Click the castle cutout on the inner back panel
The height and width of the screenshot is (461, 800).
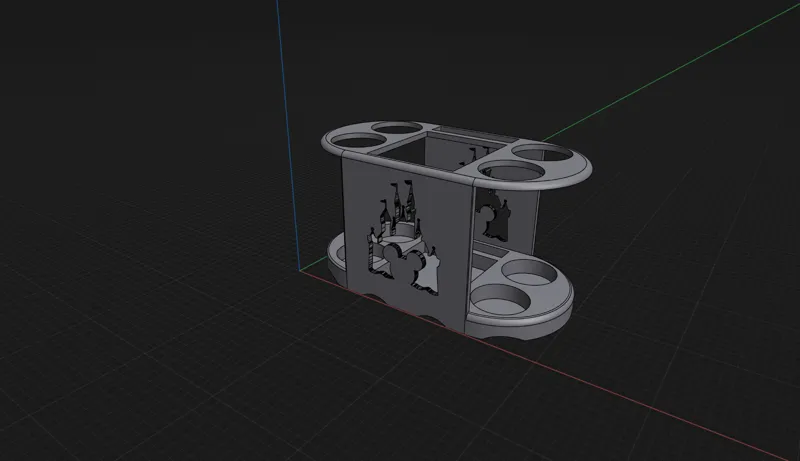pos(493,214)
